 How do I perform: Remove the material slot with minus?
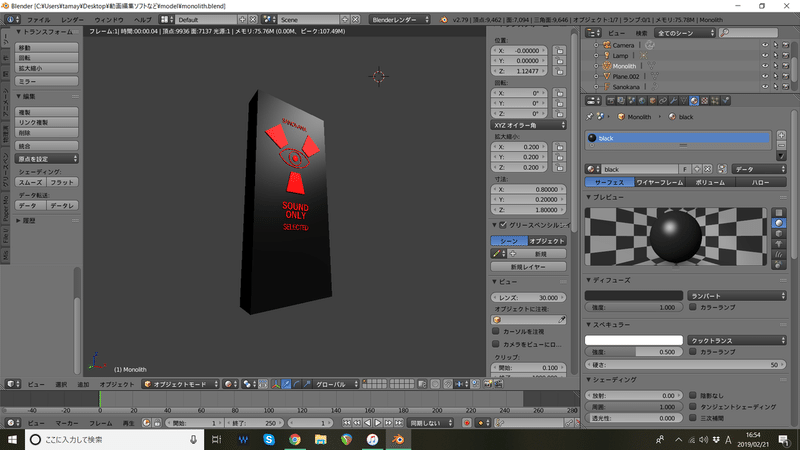click(781, 145)
